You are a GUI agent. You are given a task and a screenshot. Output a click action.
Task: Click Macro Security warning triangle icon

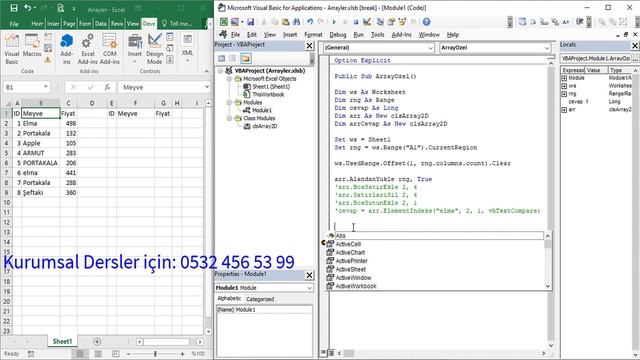[x=48, y=60]
